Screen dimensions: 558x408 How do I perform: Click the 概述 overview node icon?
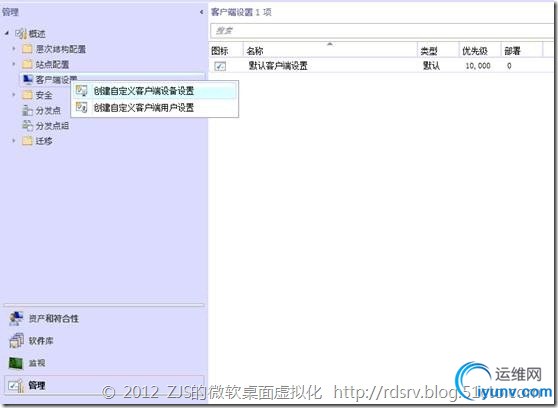(x=21, y=34)
